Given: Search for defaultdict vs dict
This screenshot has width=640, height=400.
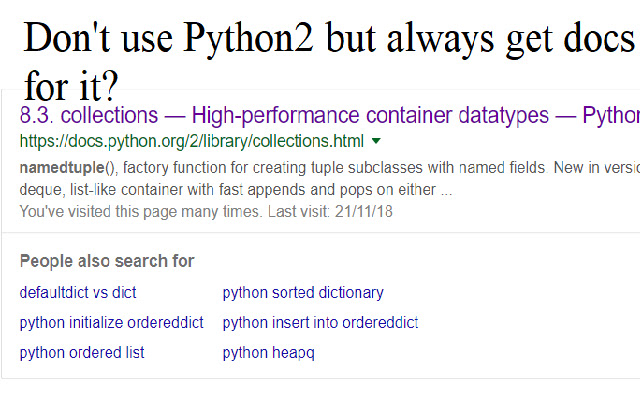Looking at the screenshot, I should click(78, 293).
